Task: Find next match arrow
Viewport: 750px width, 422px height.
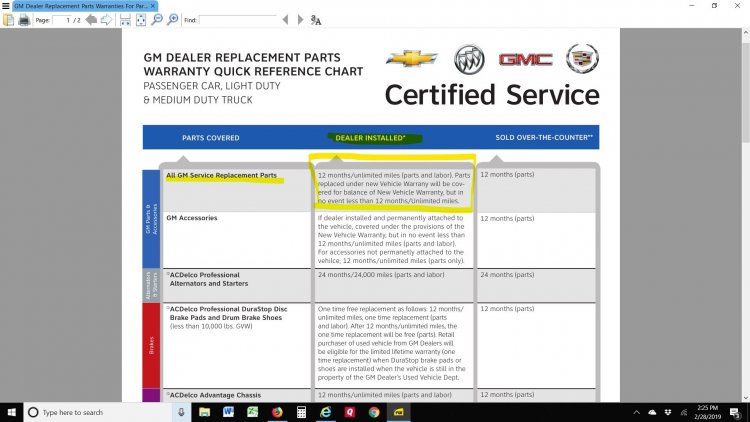Action: point(300,20)
